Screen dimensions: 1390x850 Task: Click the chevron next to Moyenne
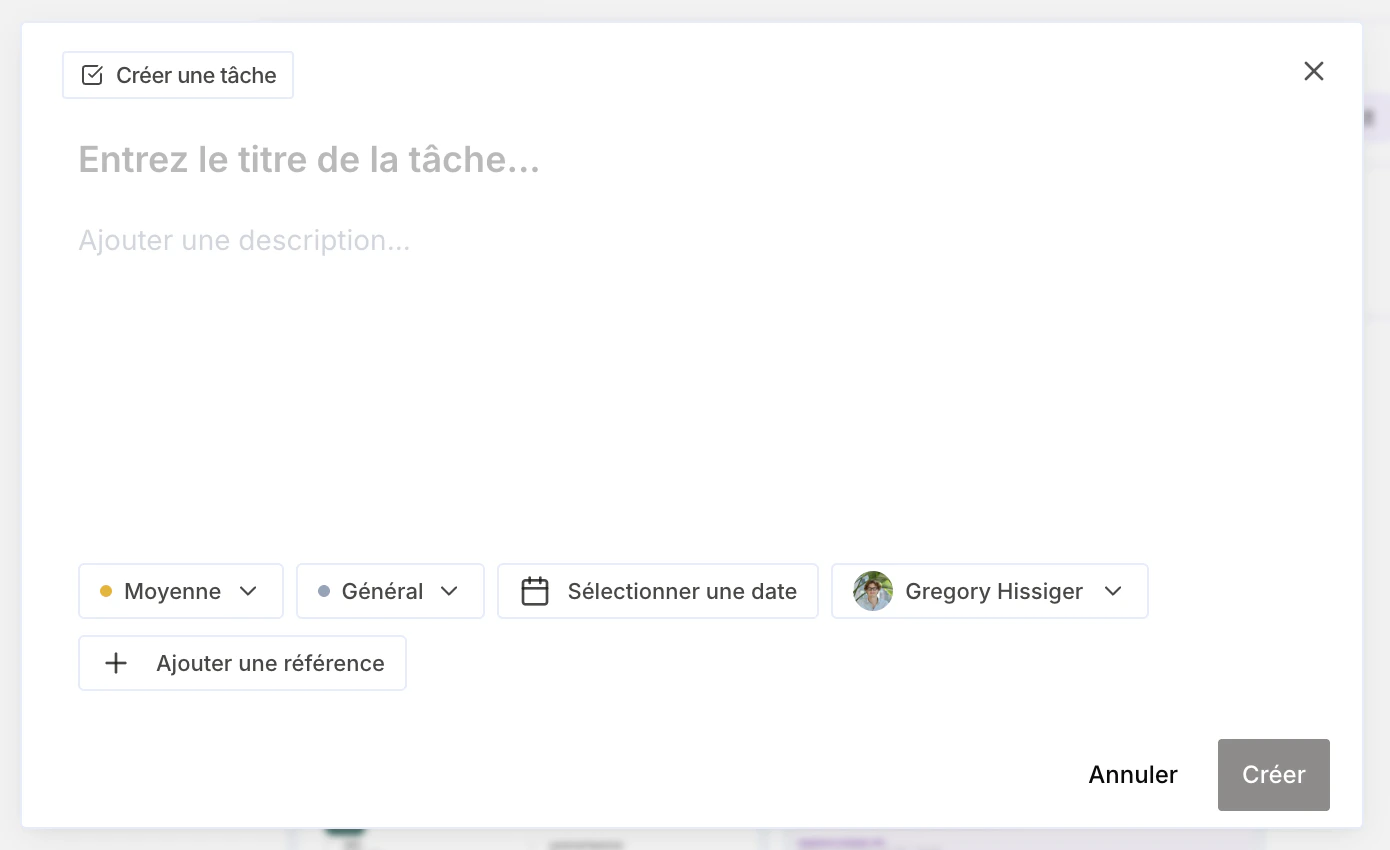249,591
